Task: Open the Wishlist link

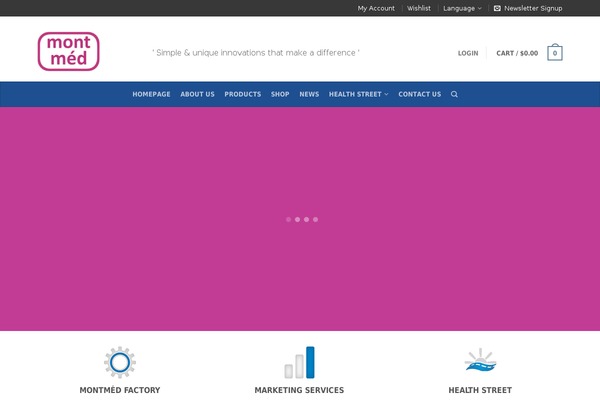Action: click(419, 8)
